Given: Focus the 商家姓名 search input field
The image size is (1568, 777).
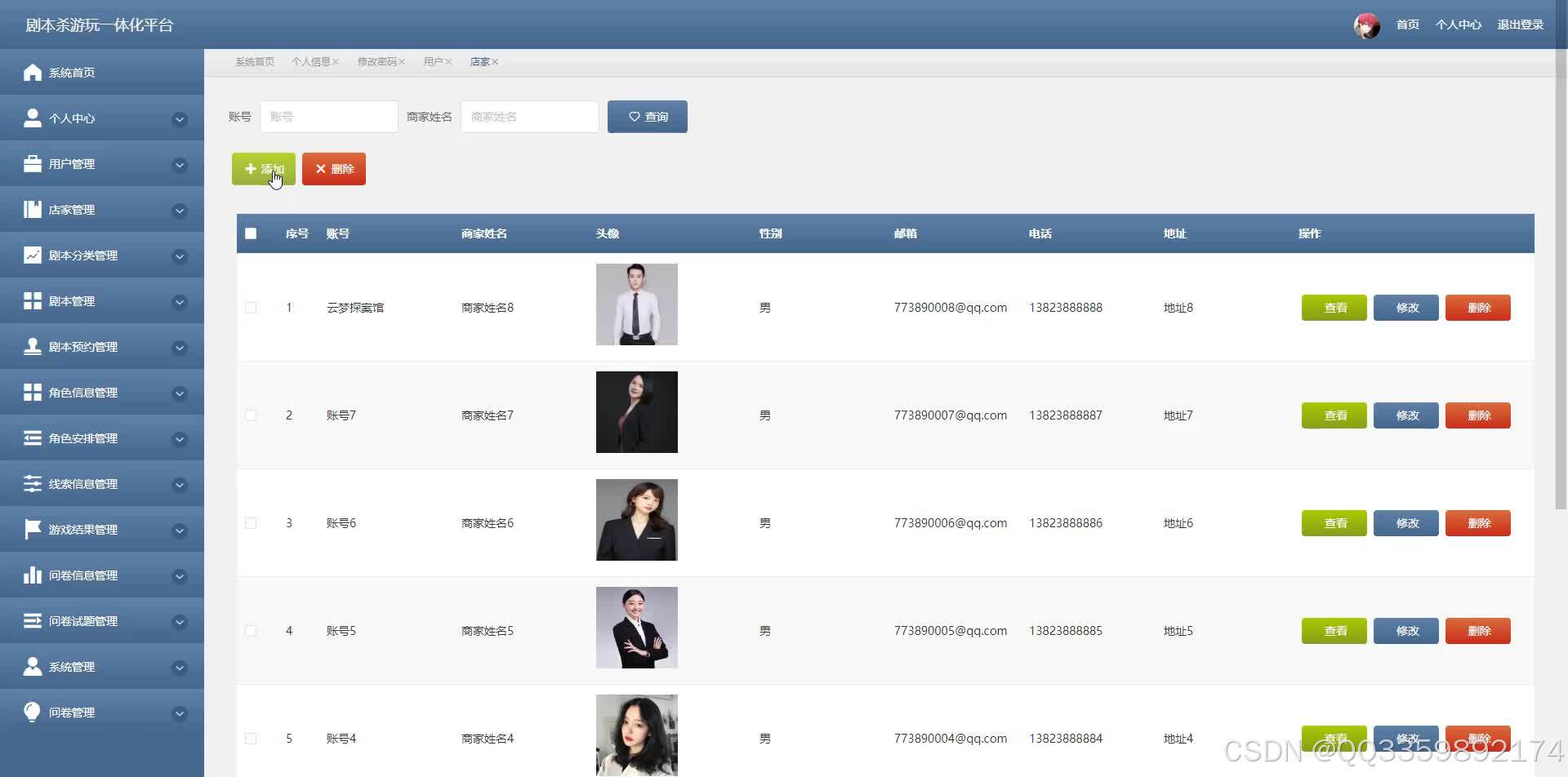Looking at the screenshot, I should (530, 117).
